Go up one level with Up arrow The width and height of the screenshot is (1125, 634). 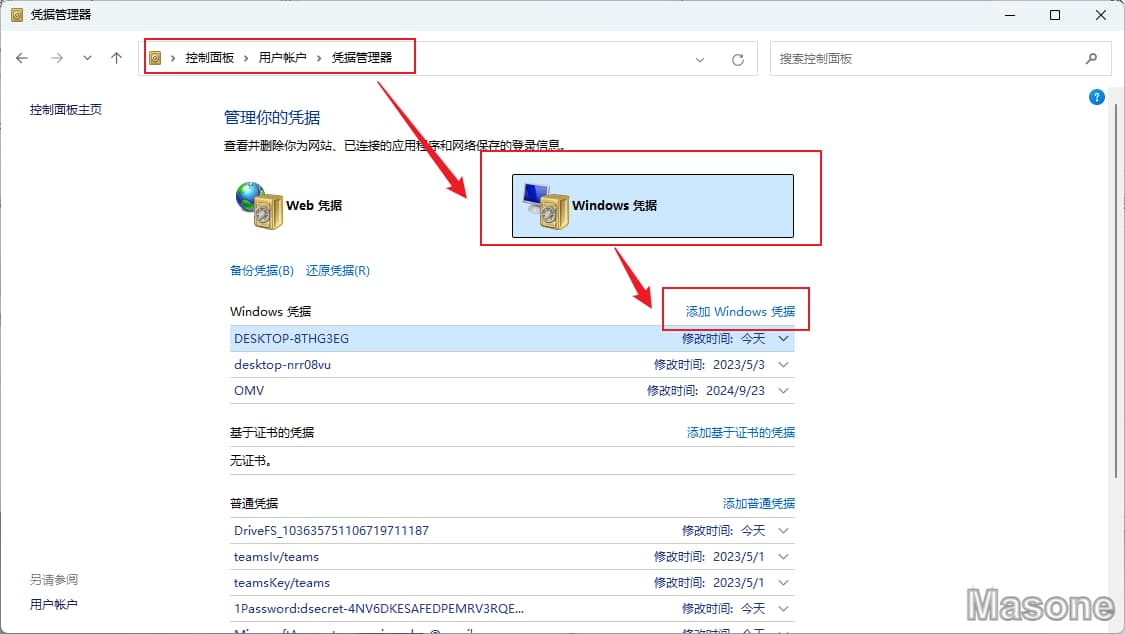pyautogui.click(x=116, y=58)
